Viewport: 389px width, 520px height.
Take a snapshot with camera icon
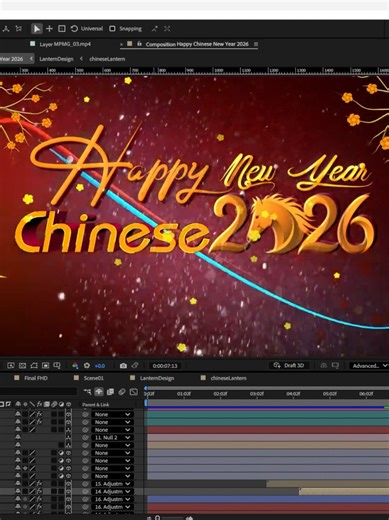(123, 366)
